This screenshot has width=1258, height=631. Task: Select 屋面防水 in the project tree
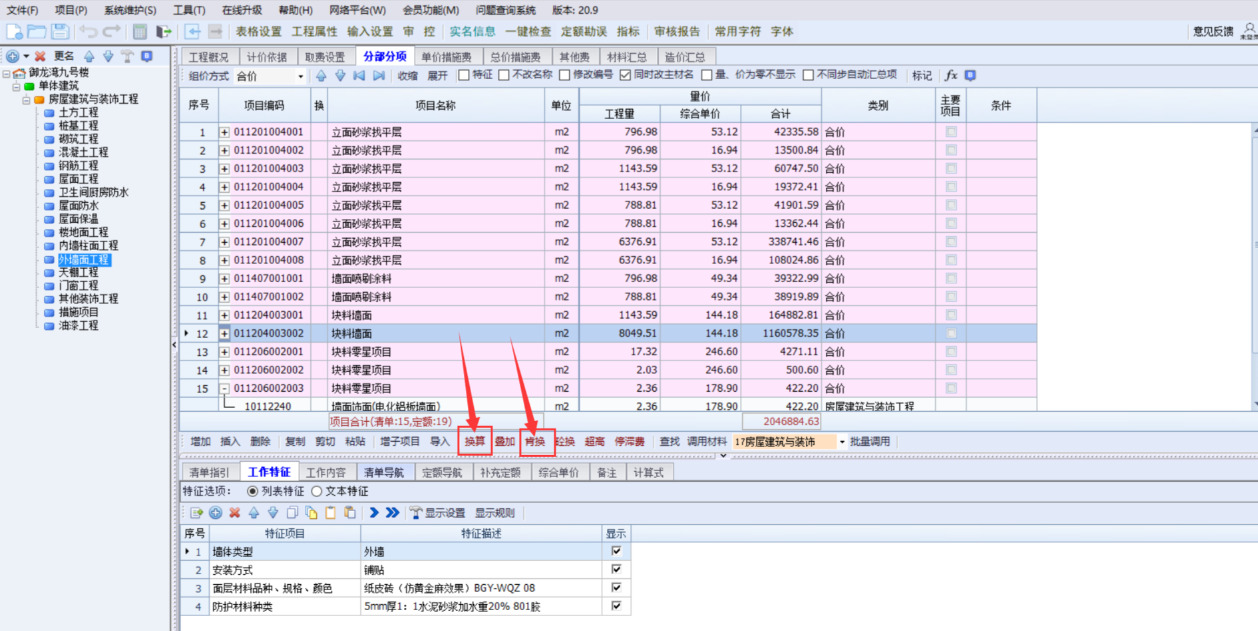point(78,205)
